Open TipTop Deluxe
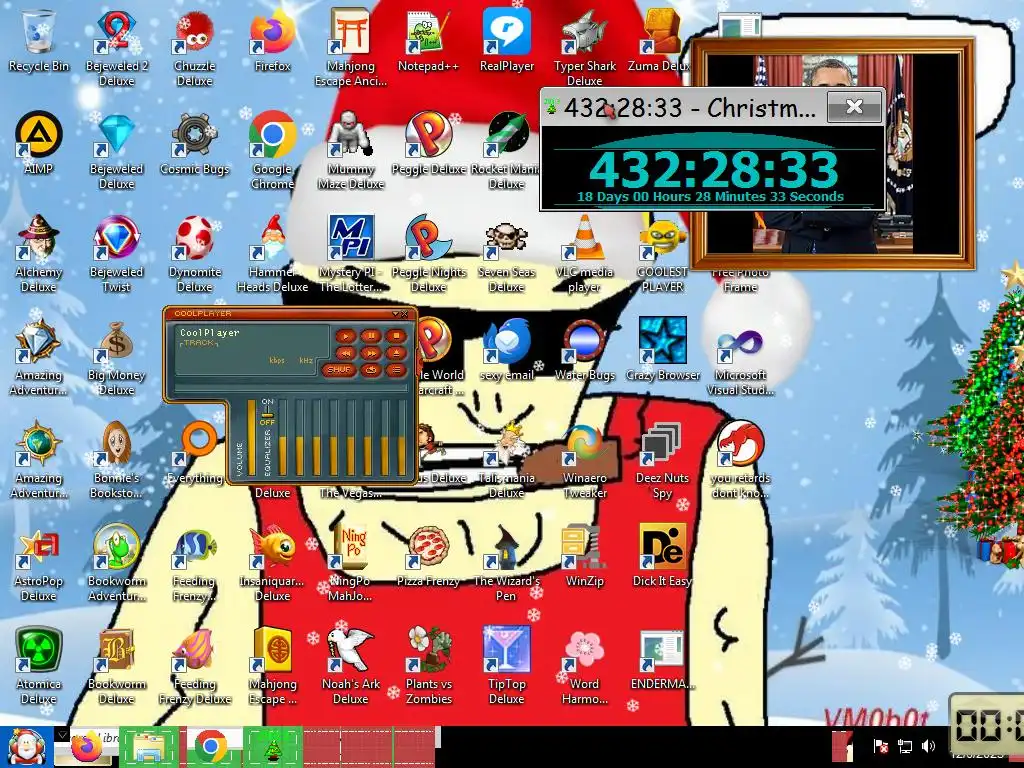Viewport: 1024px width, 768px height. tap(507, 666)
